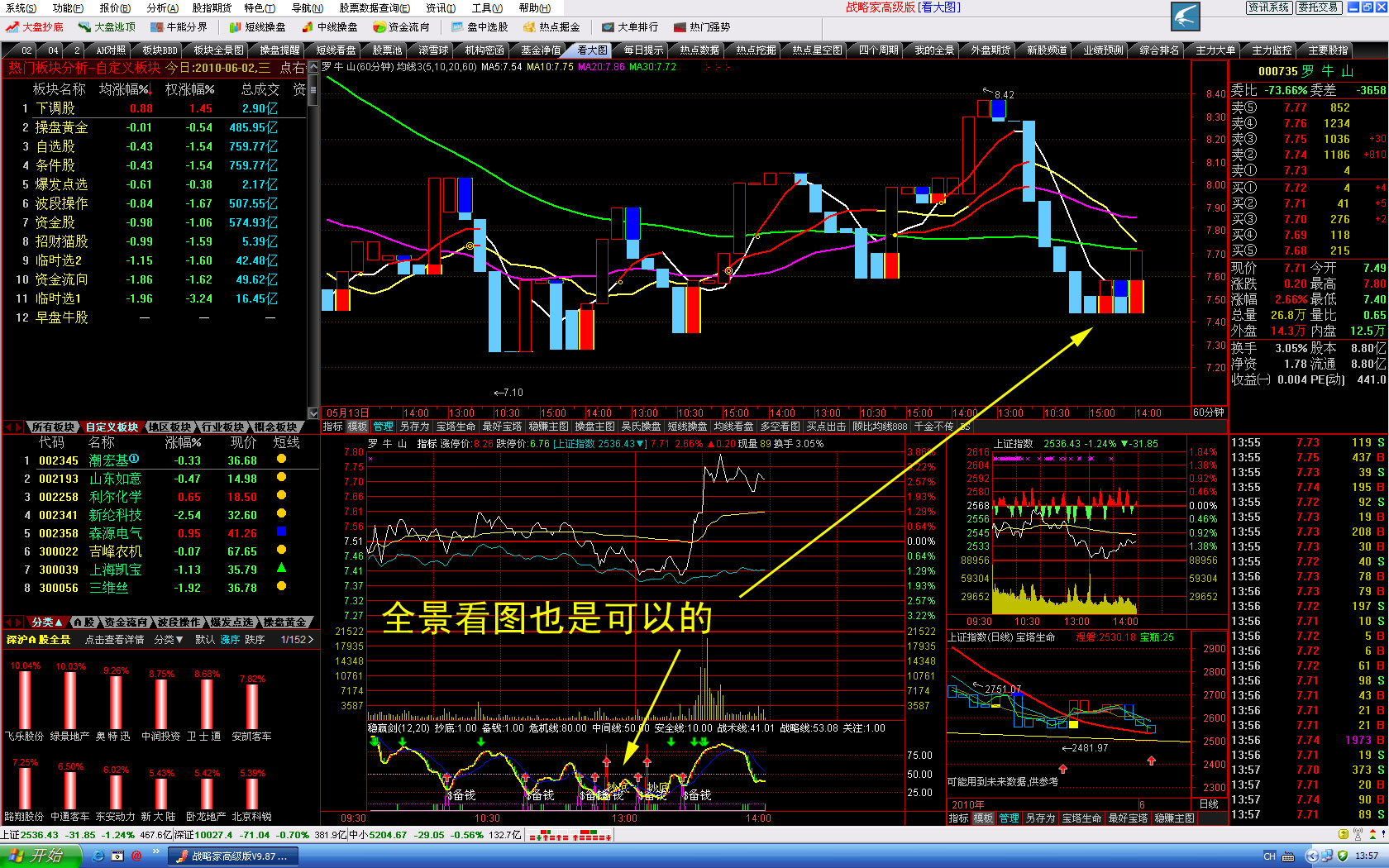Viewport: 1389px width, 868px height.
Task: Select 跌序 sort order
Action: [255, 640]
